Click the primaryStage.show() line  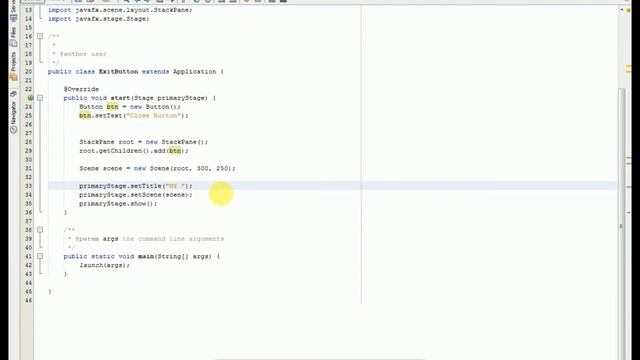tap(118, 204)
